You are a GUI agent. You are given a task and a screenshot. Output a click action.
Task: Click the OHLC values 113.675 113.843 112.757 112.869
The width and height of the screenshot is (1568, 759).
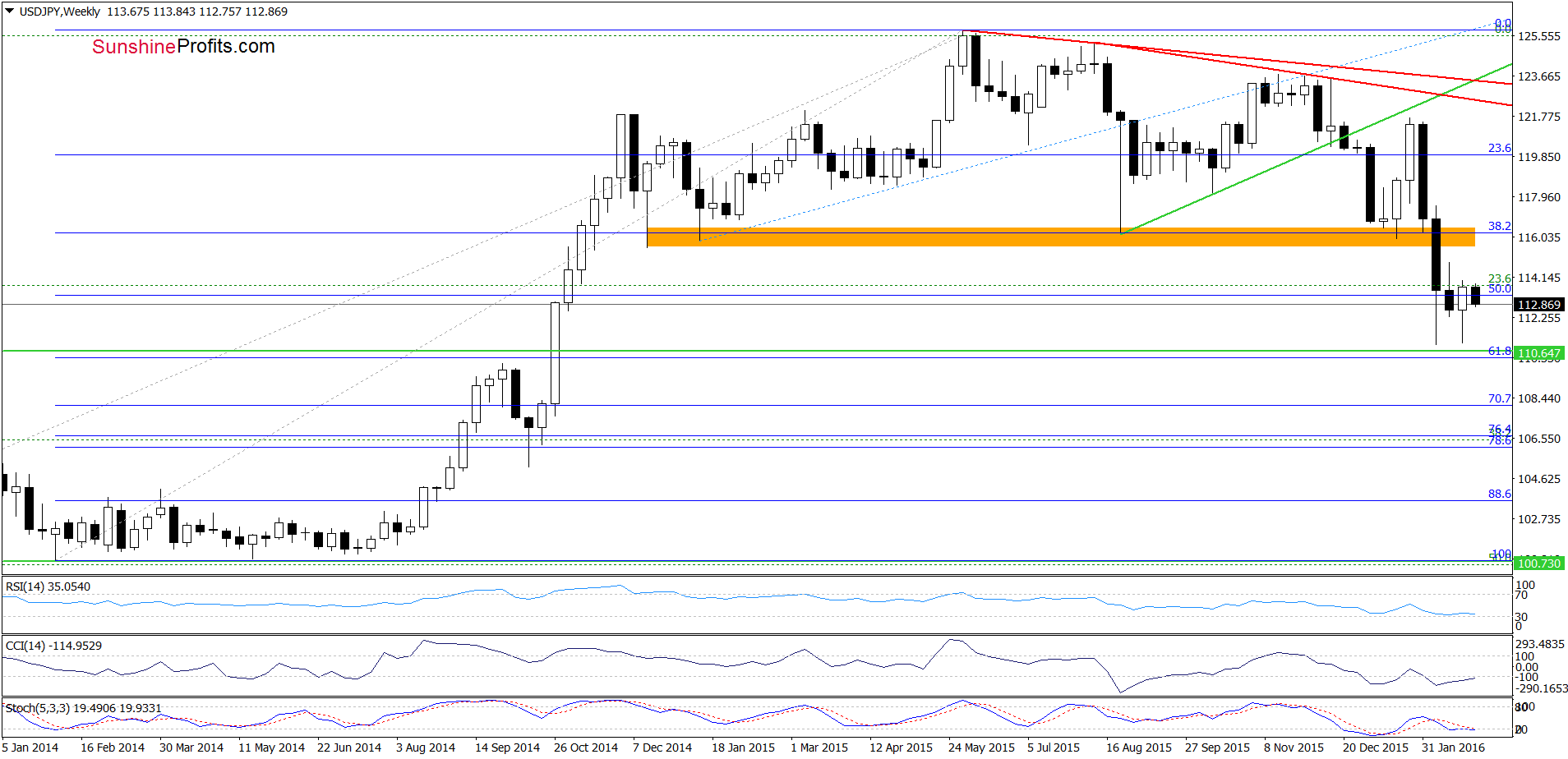(197, 11)
